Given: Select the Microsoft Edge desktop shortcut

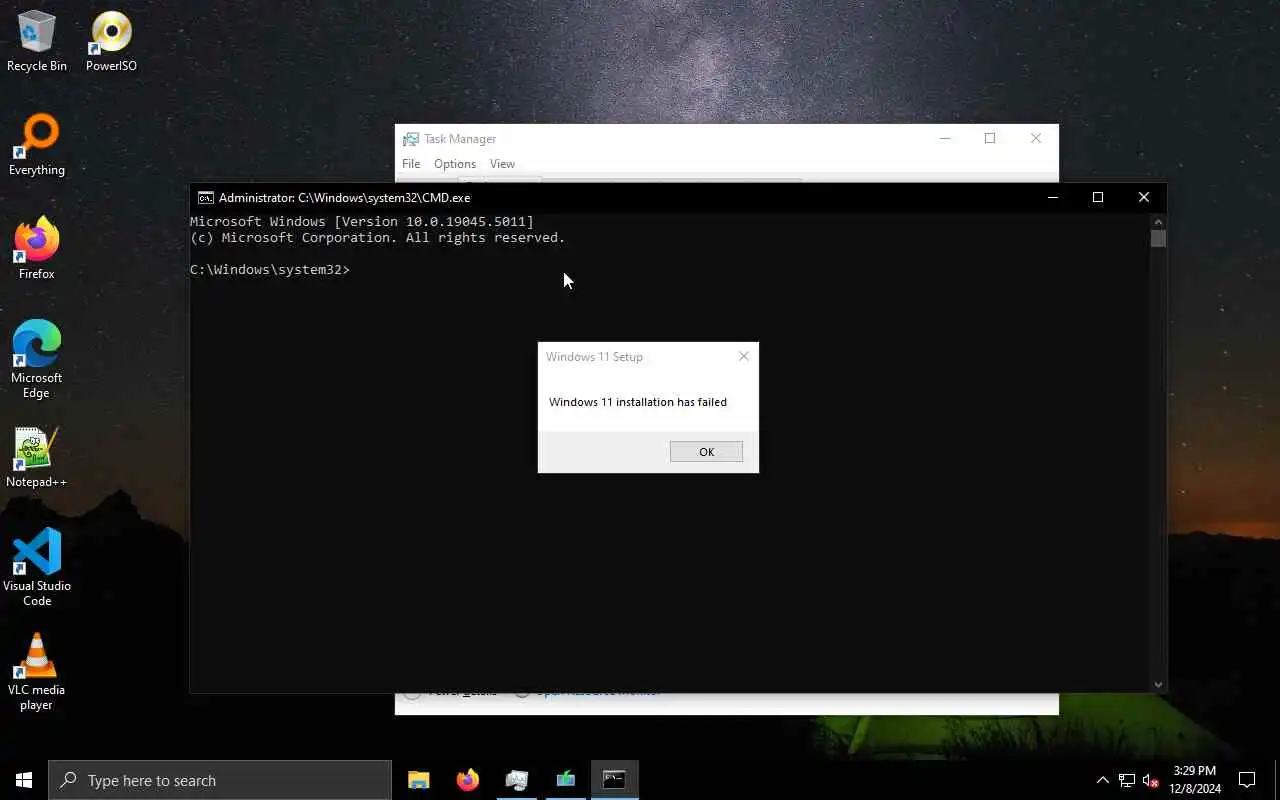Looking at the screenshot, I should pos(37,360).
